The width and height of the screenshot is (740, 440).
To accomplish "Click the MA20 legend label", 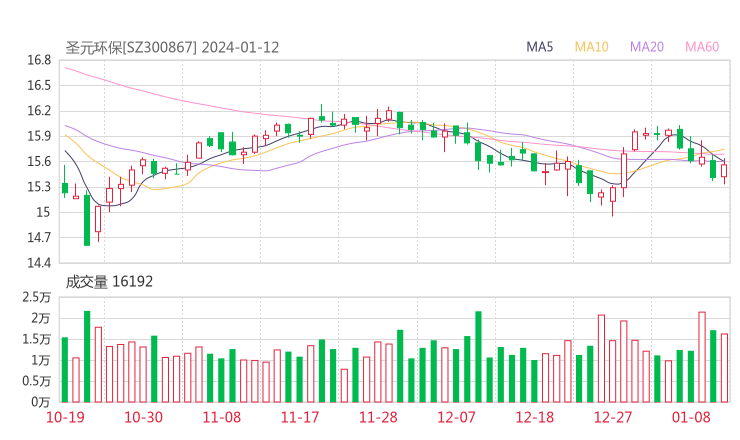I will pyautogui.click(x=647, y=47).
